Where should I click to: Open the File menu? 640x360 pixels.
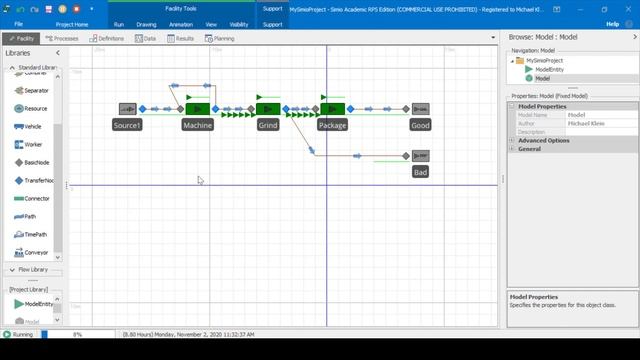(x=18, y=24)
